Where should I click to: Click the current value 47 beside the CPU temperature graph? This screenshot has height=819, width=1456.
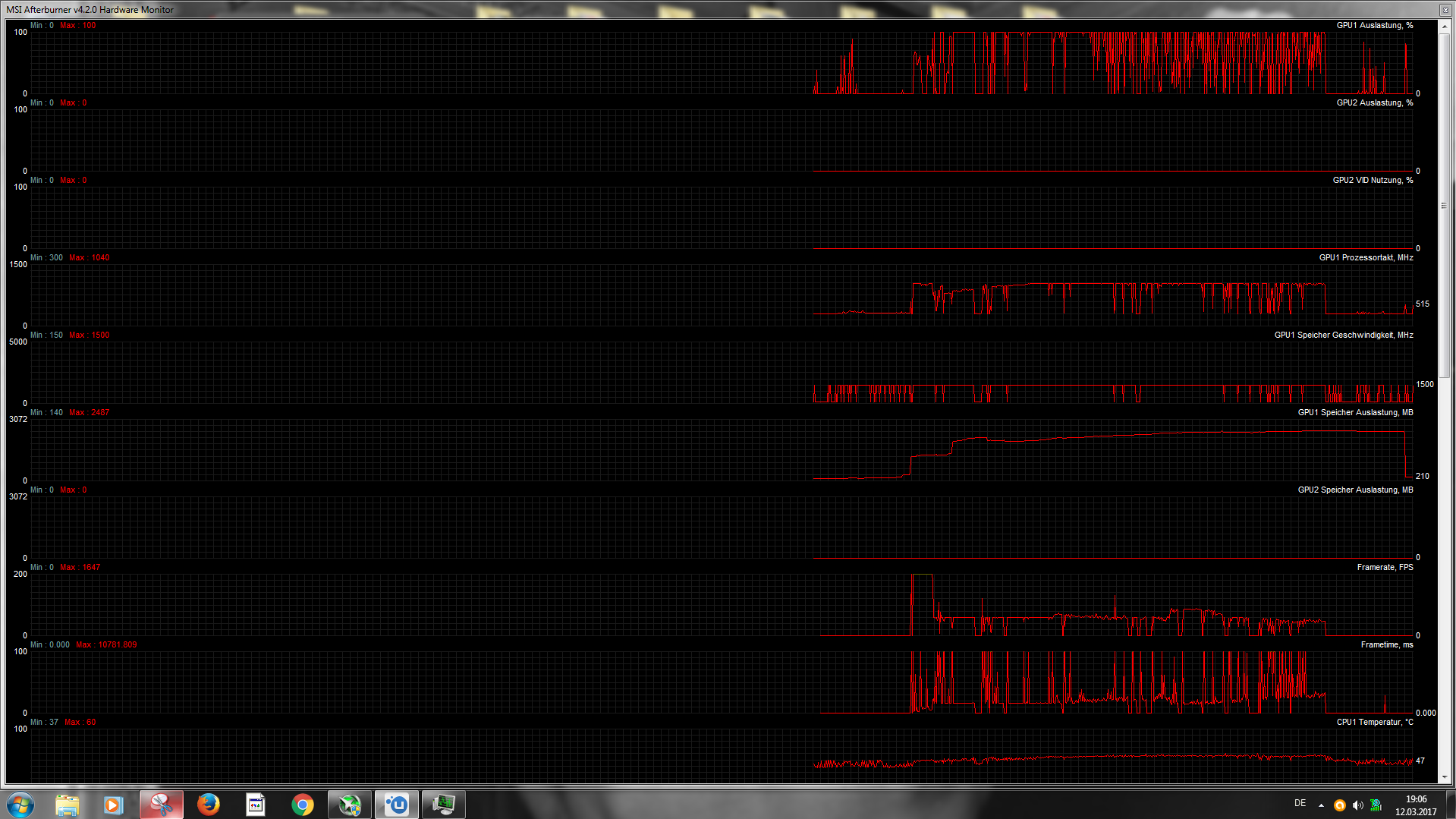click(1420, 761)
